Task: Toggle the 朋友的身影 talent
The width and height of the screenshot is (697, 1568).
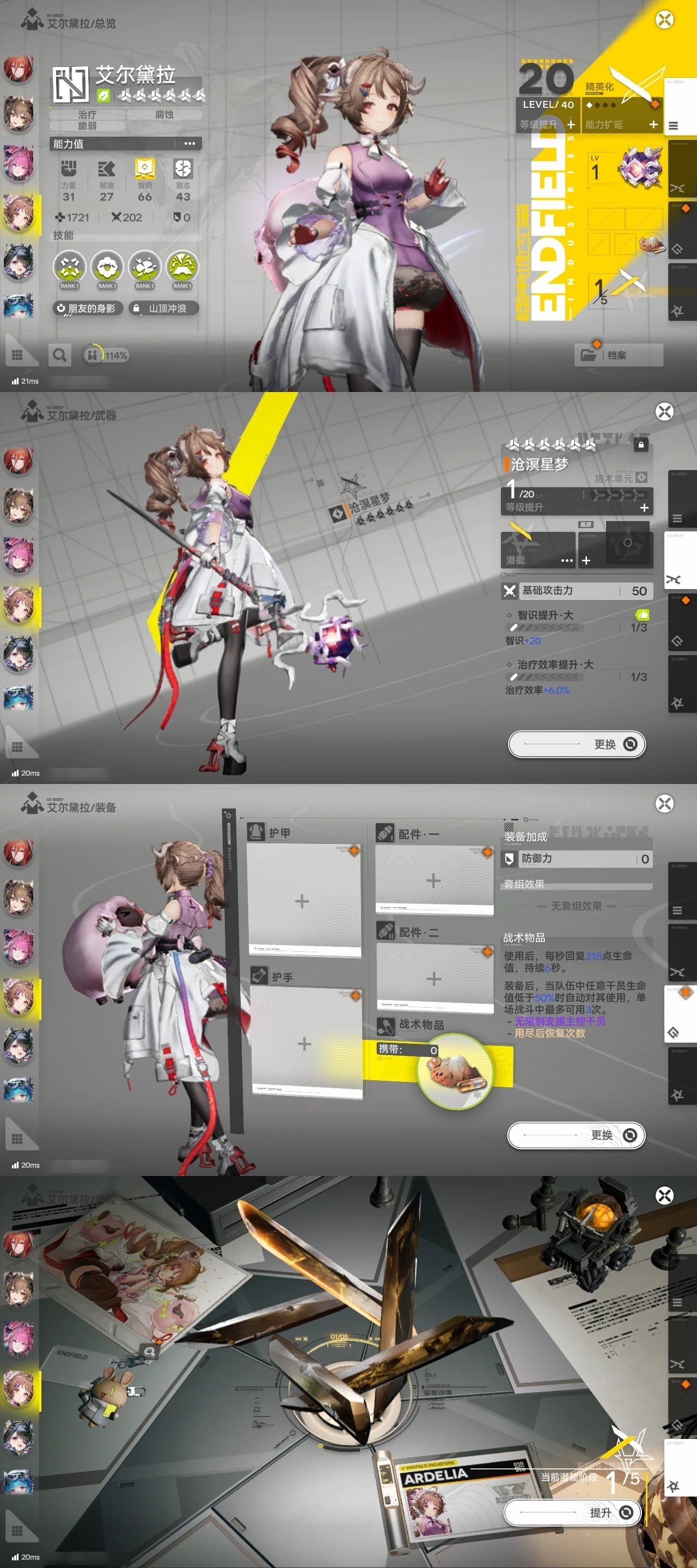Action: [x=87, y=309]
